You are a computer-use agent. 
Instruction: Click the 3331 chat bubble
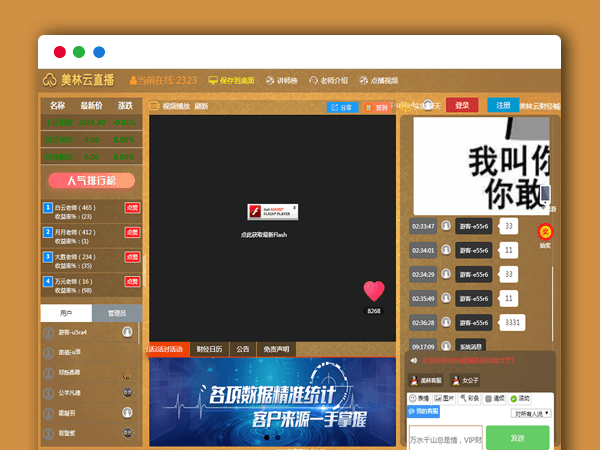512,322
